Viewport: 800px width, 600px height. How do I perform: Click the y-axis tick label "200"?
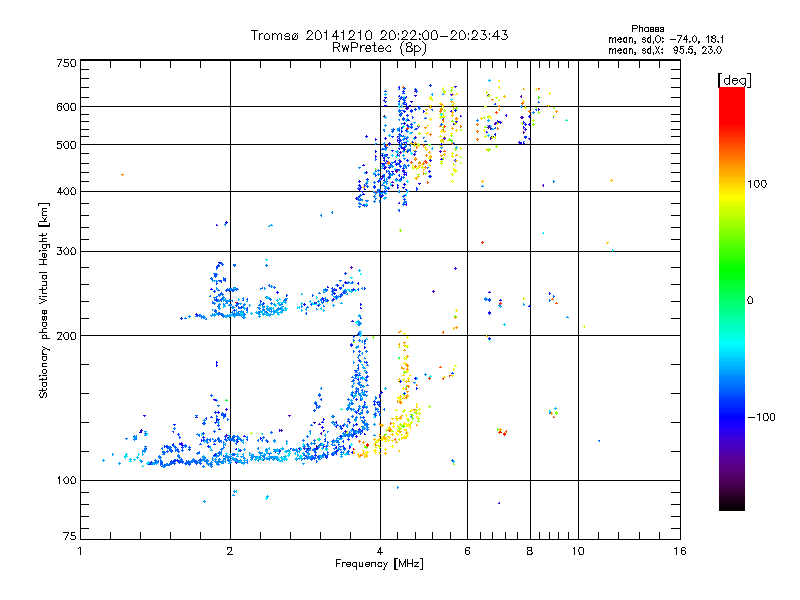(66, 336)
